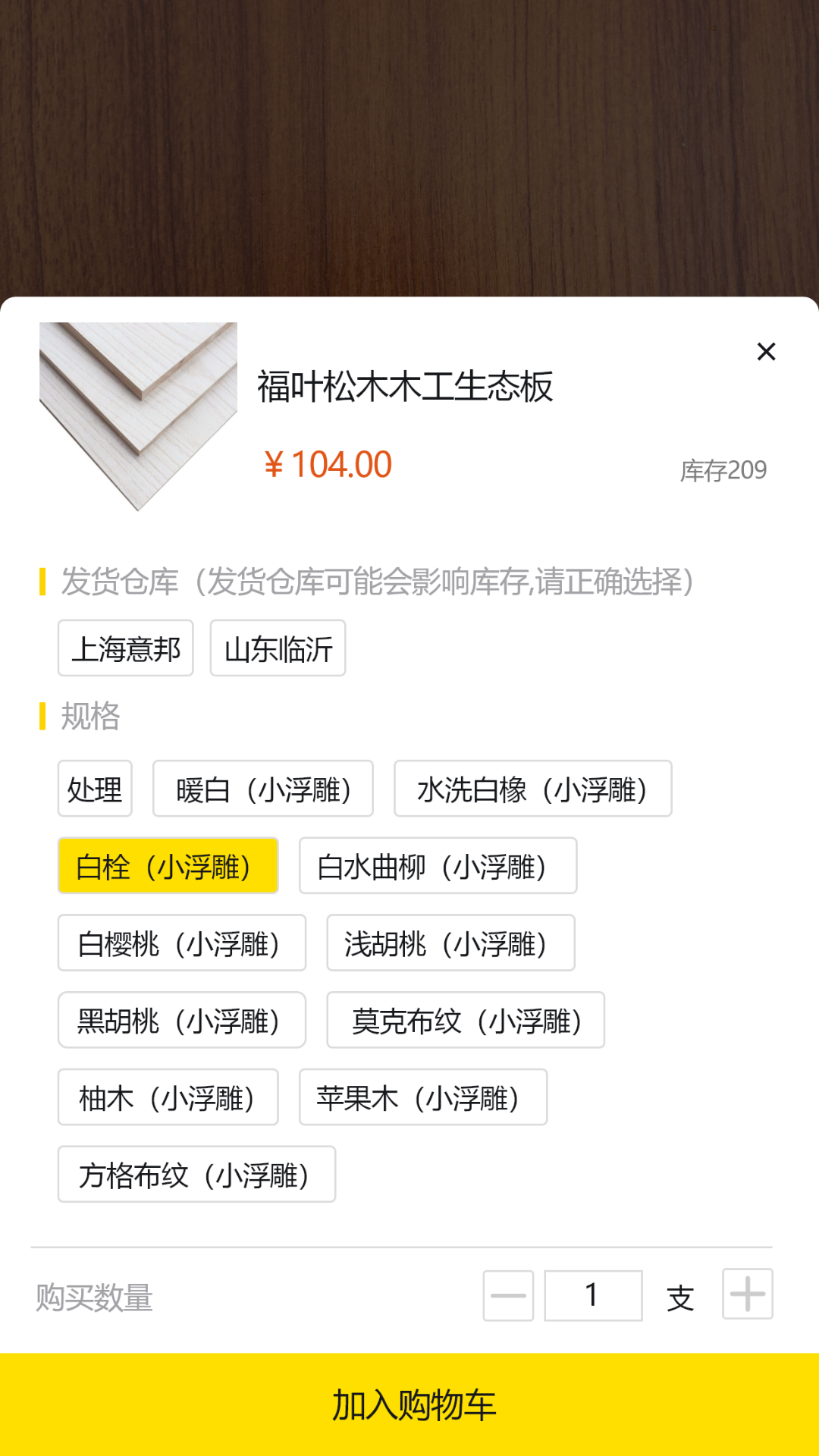The image size is (819, 1456).
Task: Select 苹果木（小浮雕）specification
Action: pyautogui.click(x=422, y=1097)
